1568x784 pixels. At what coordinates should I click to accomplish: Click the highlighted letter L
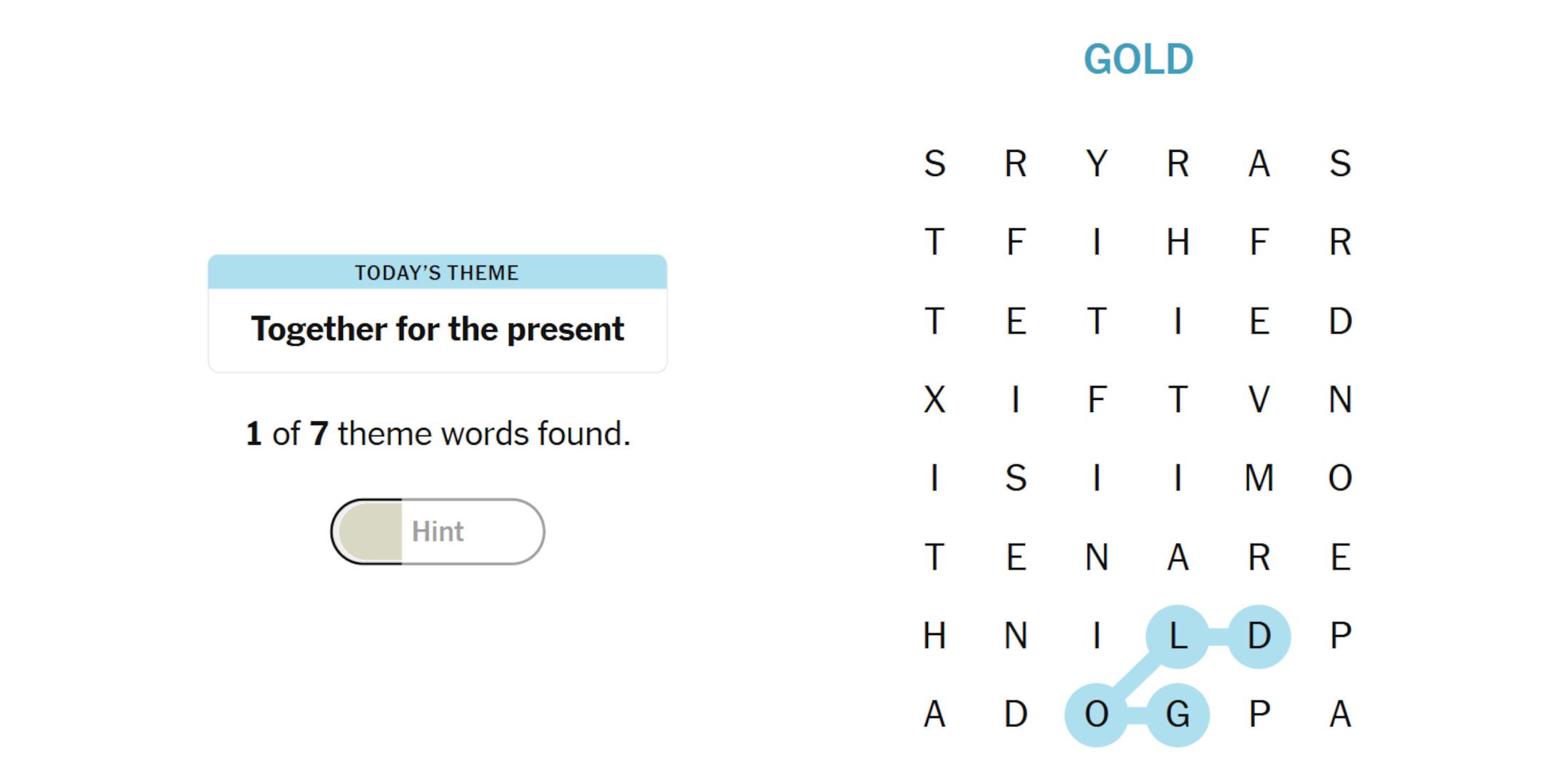click(x=1178, y=636)
